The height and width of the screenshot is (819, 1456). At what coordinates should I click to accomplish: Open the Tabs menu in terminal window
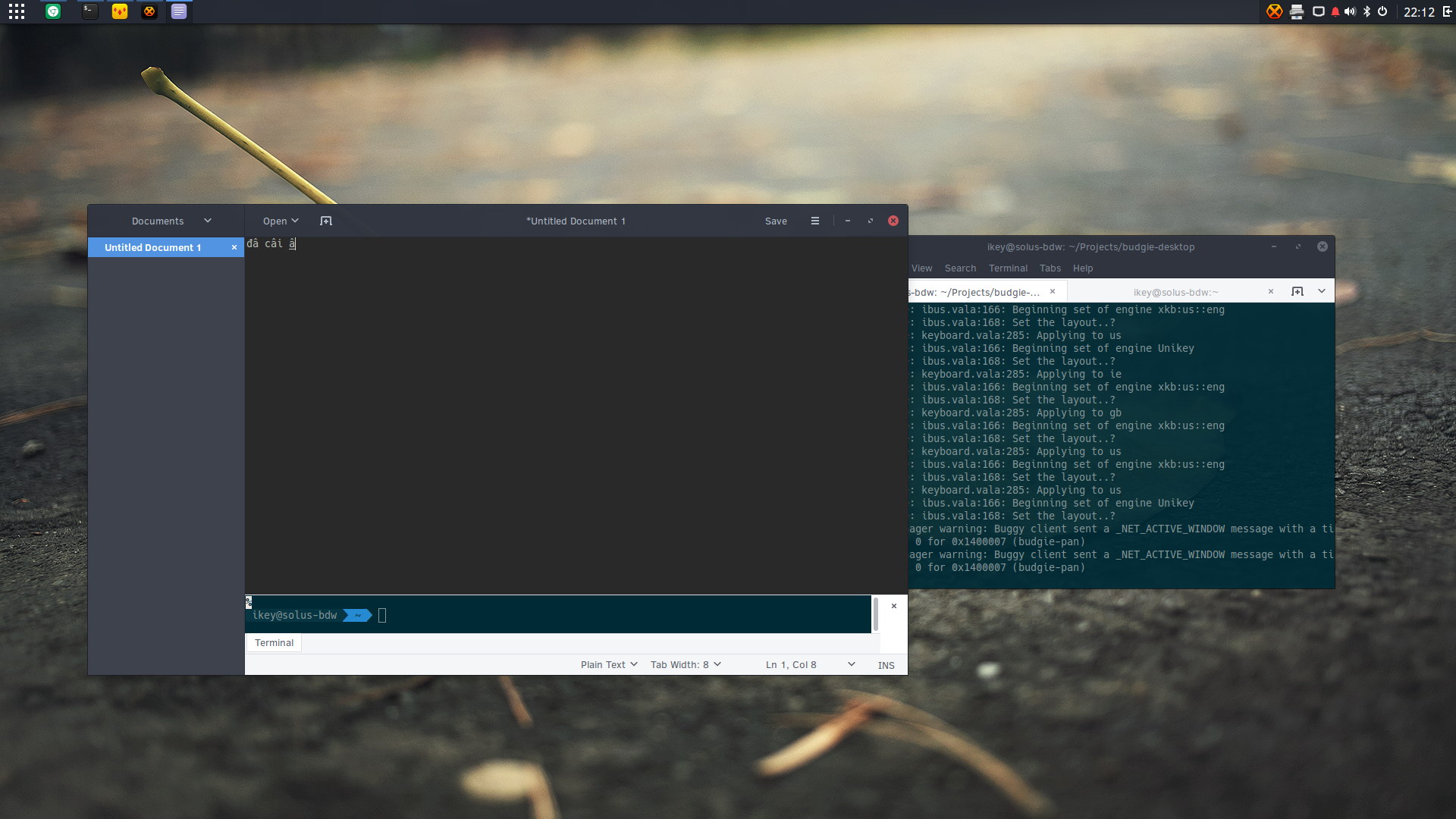[1050, 268]
